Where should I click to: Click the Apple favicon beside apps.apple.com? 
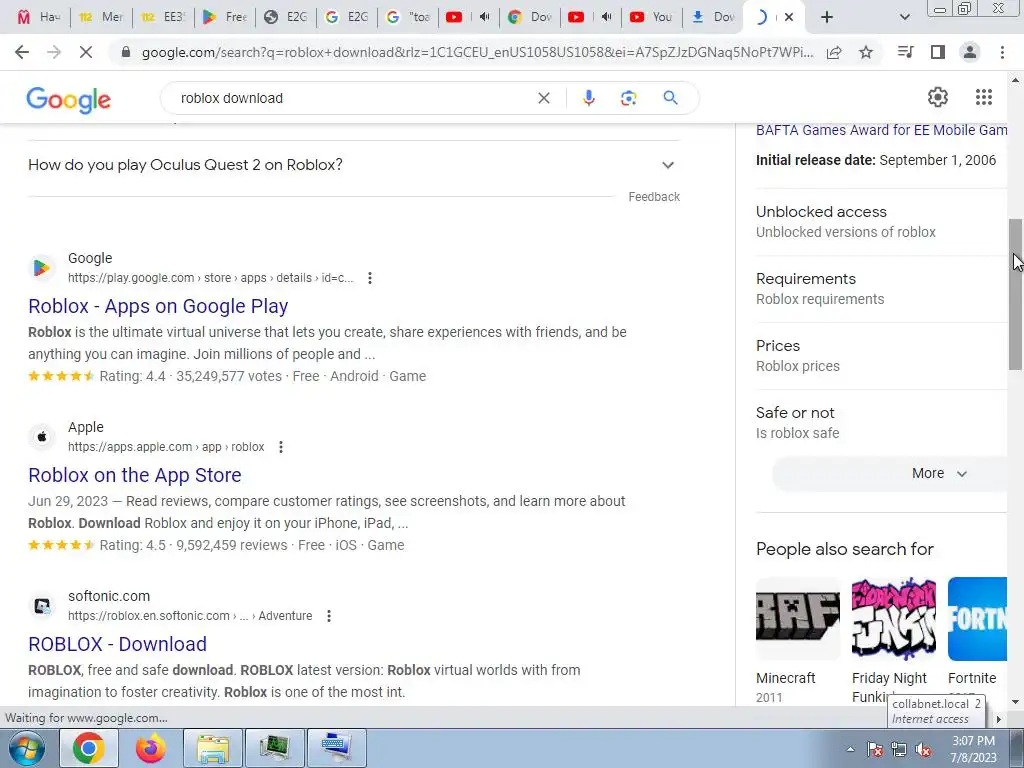click(42, 436)
